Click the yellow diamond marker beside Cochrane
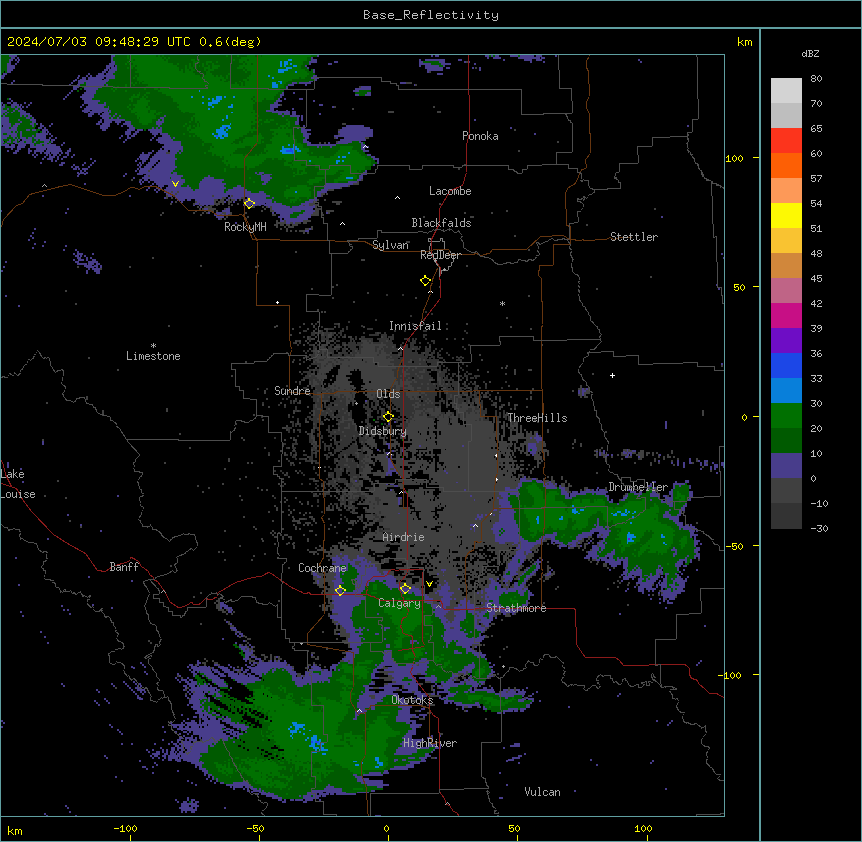 pos(340,590)
